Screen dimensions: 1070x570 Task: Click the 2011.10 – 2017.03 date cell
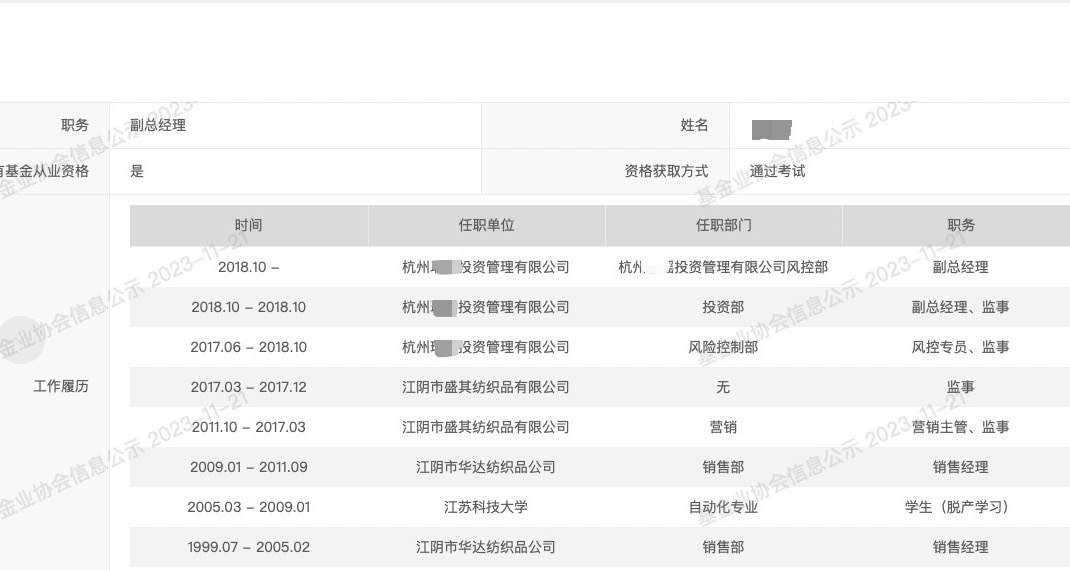(248, 427)
